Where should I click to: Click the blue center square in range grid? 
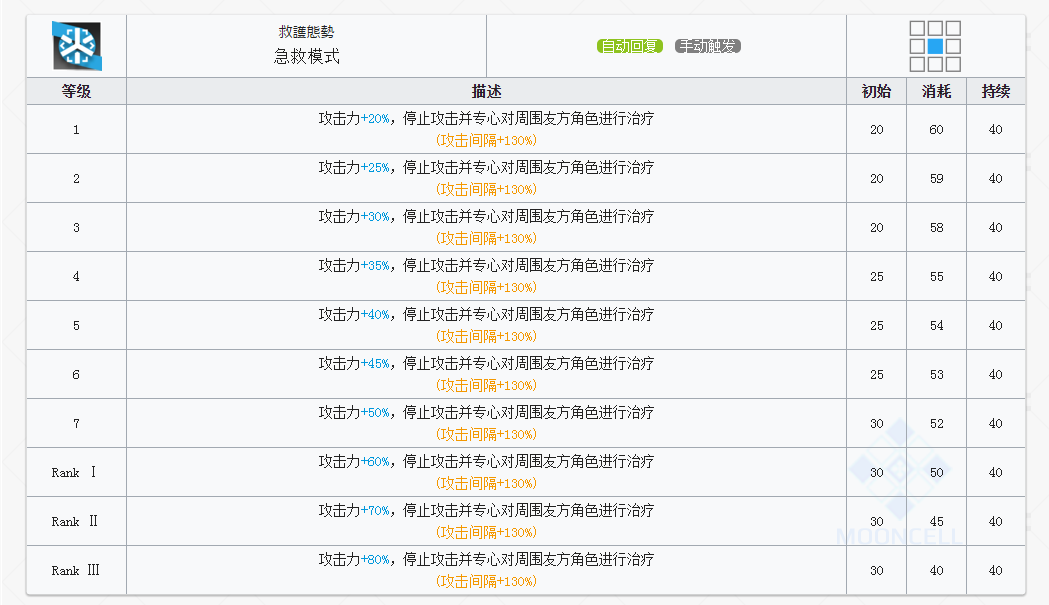click(935, 46)
